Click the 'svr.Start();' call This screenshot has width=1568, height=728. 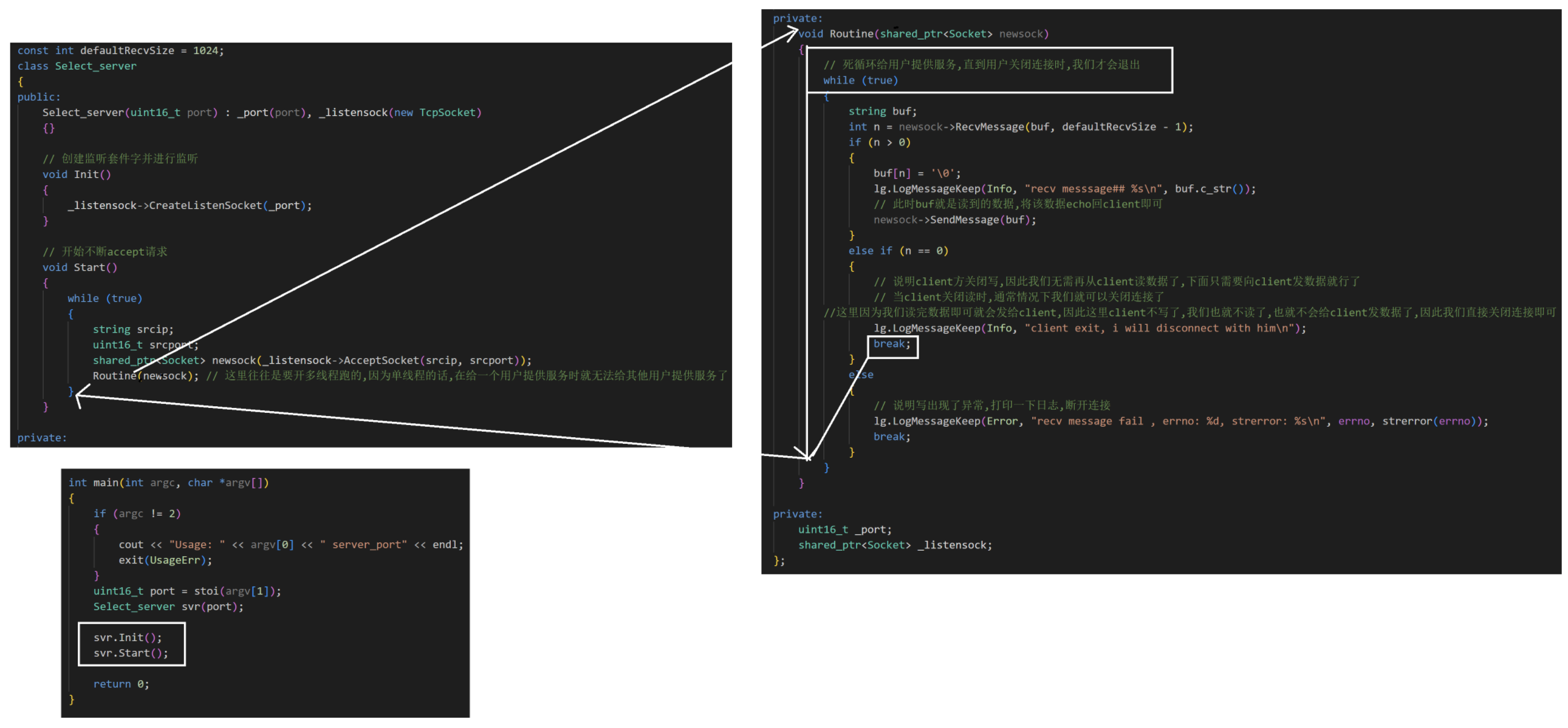tap(131, 653)
